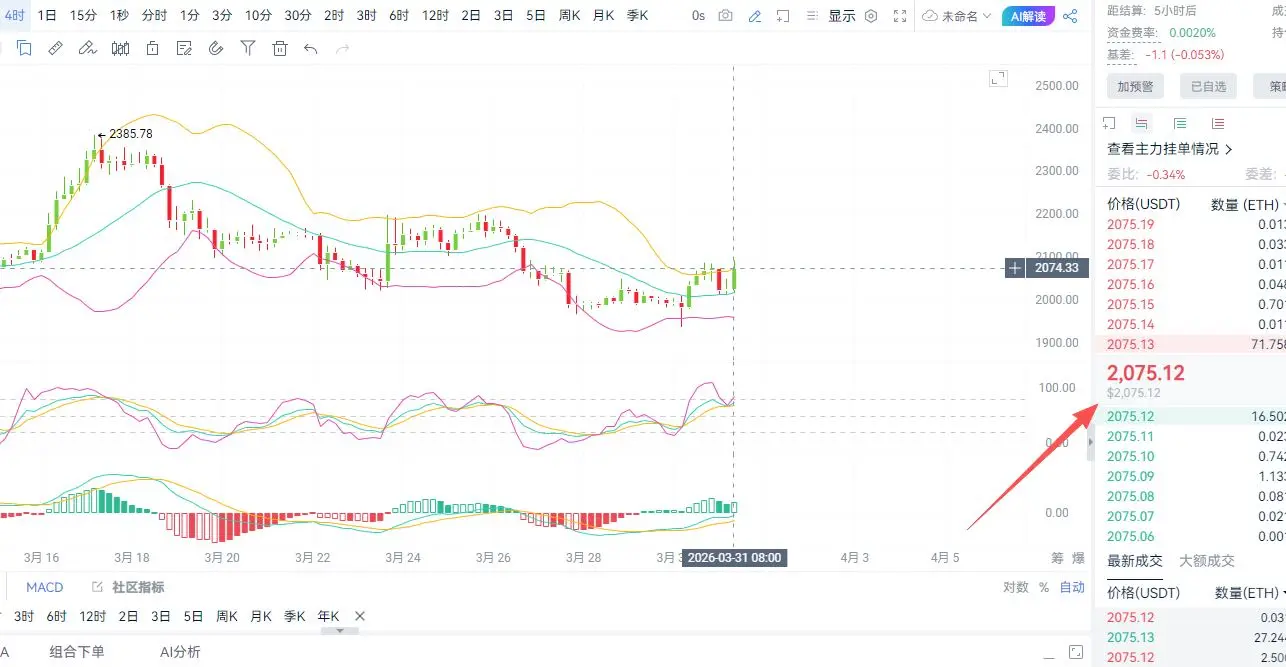Click the 2074.33 price axis label
The image size is (1286, 667).
click(x=1056, y=268)
